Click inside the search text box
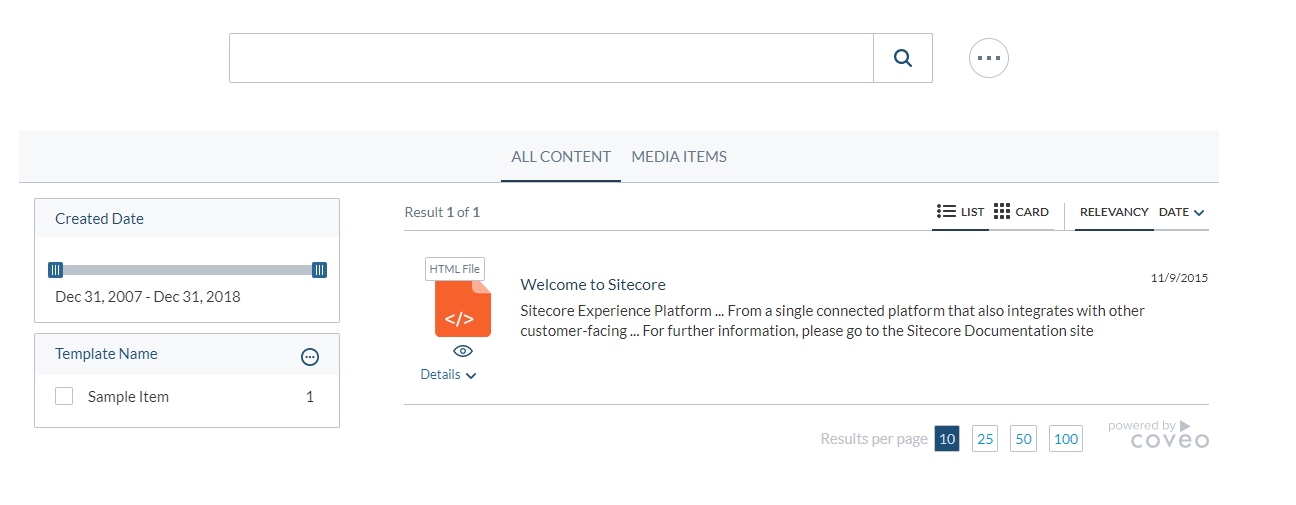The width and height of the screenshot is (1296, 505). (x=550, y=58)
